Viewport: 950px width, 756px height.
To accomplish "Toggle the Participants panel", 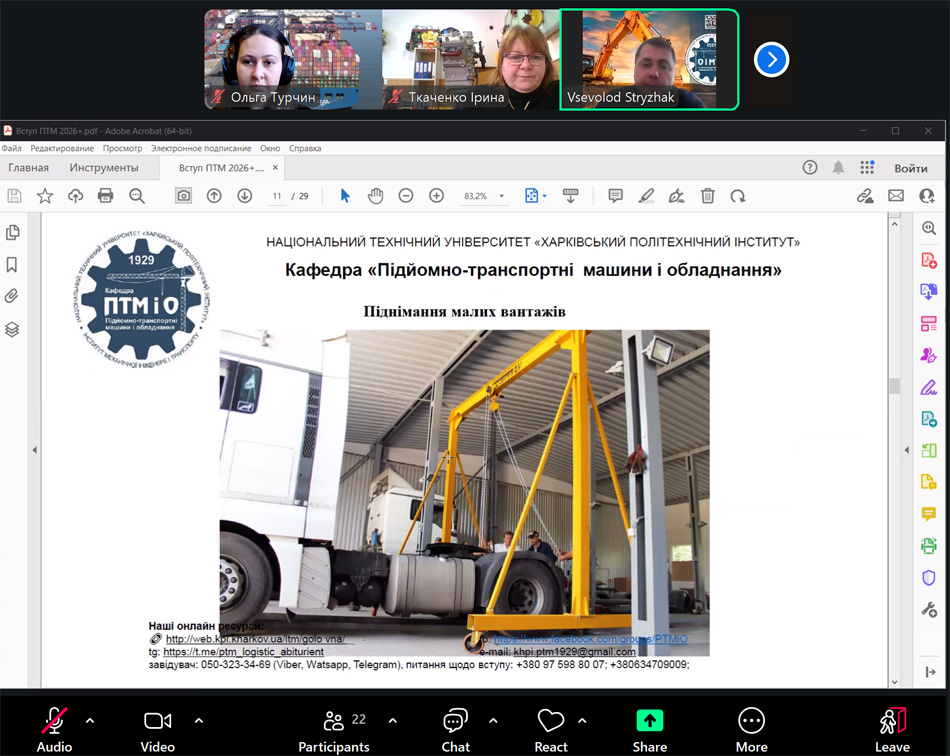I will (x=334, y=728).
